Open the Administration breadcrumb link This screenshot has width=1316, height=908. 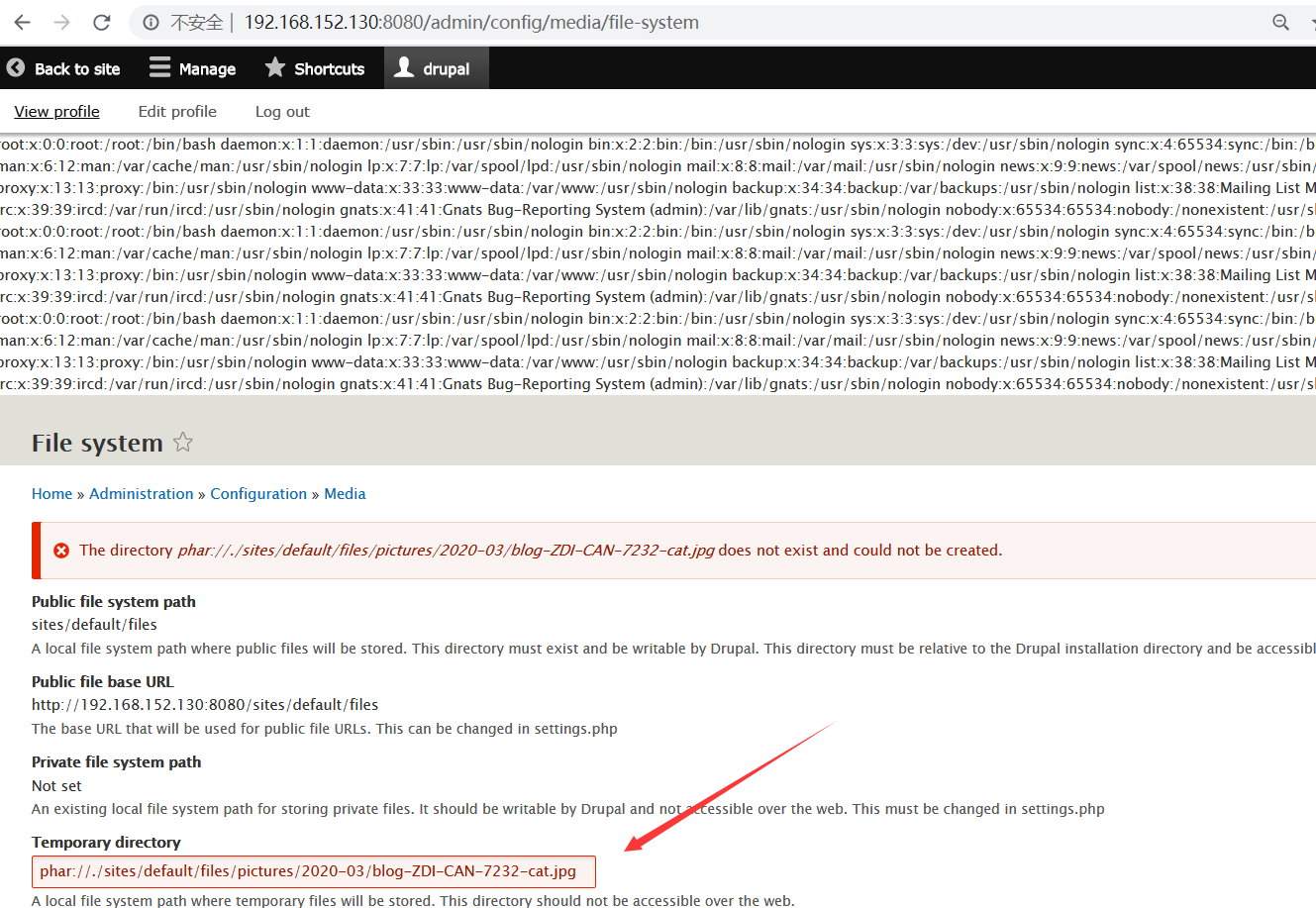tap(141, 493)
